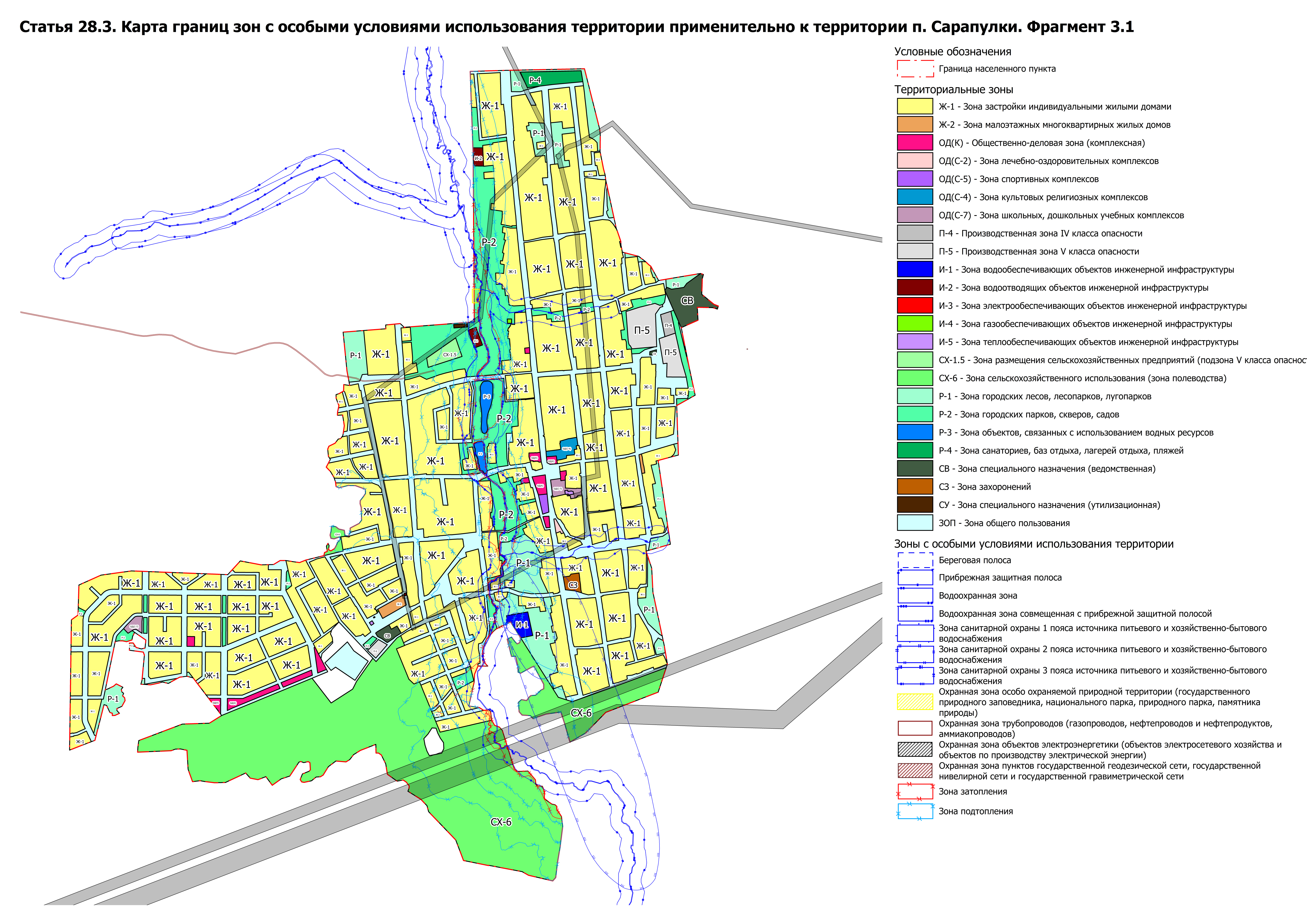Click the pink ОД(К) legend swatch

pyautogui.click(x=915, y=143)
